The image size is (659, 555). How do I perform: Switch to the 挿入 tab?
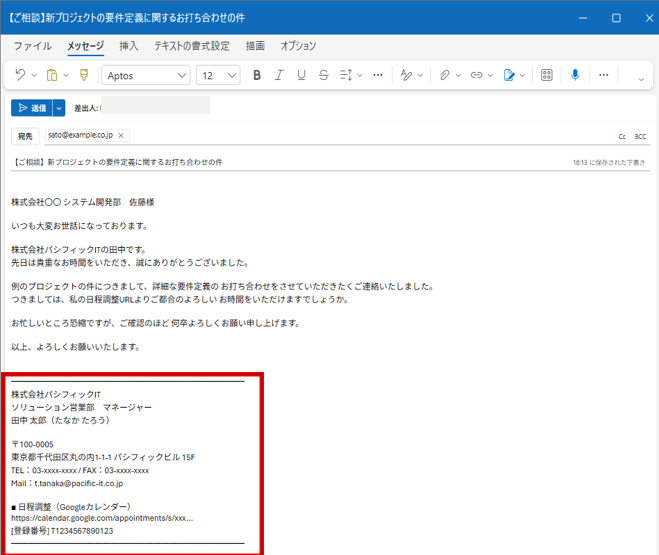click(x=129, y=46)
